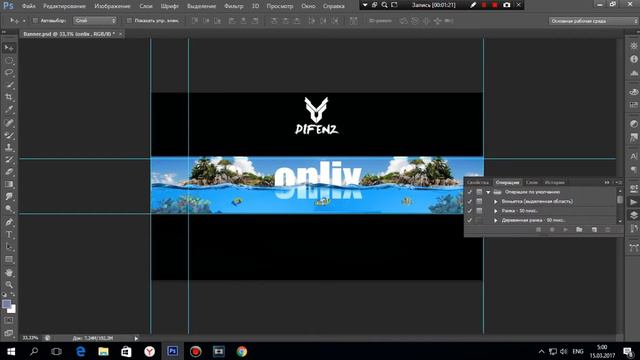Open the Фильтр menu
The height and width of the screenshot is (360, 640).
click(x=233, y=6)
